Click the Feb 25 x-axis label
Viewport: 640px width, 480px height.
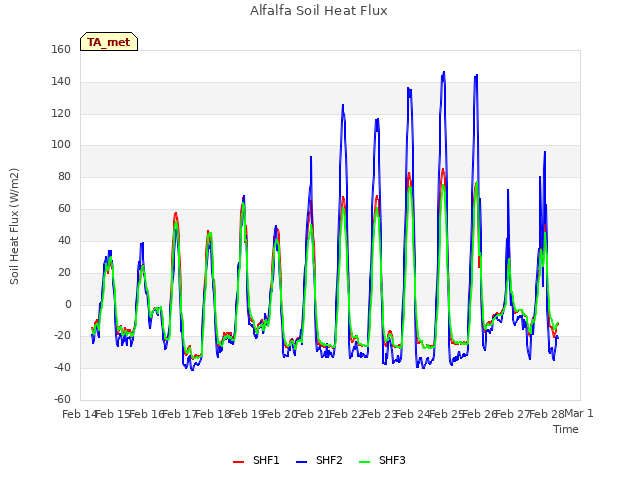447,414
